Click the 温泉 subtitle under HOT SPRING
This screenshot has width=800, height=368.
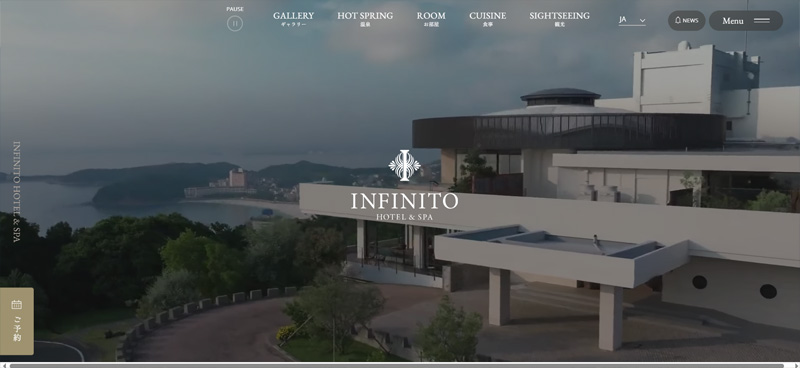[x=365, y=24]
